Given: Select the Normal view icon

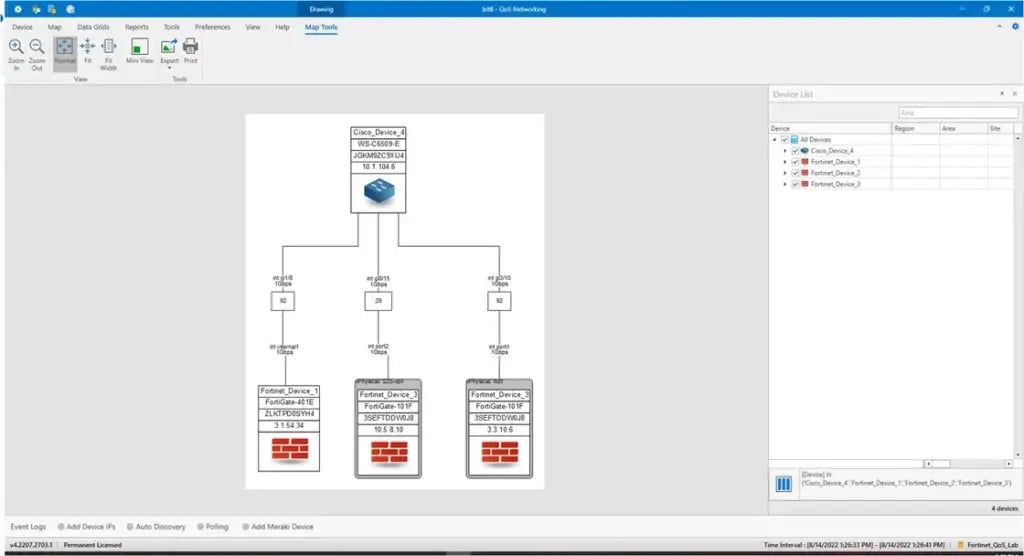Looking at the screenshot, I should 64,47.
